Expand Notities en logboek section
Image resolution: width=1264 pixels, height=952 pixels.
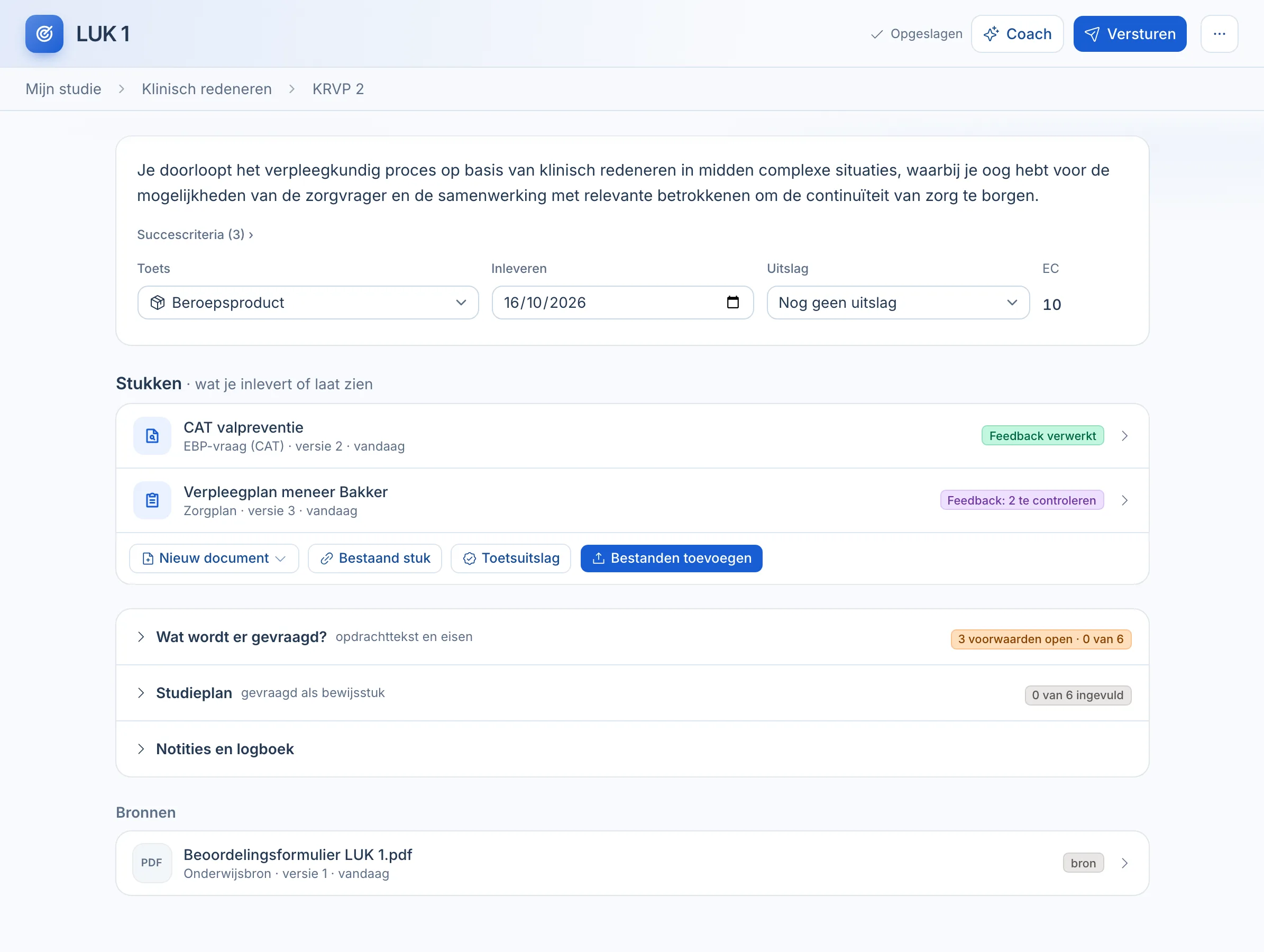[632, 749]
